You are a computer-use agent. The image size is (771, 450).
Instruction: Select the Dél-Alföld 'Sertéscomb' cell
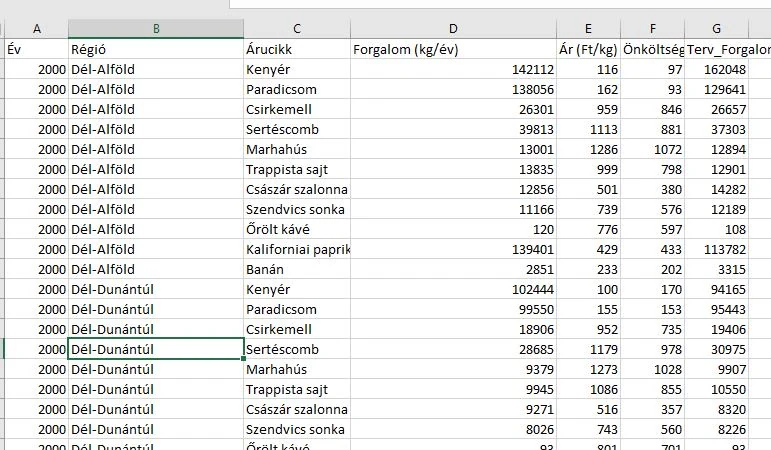tap(297, 129)
